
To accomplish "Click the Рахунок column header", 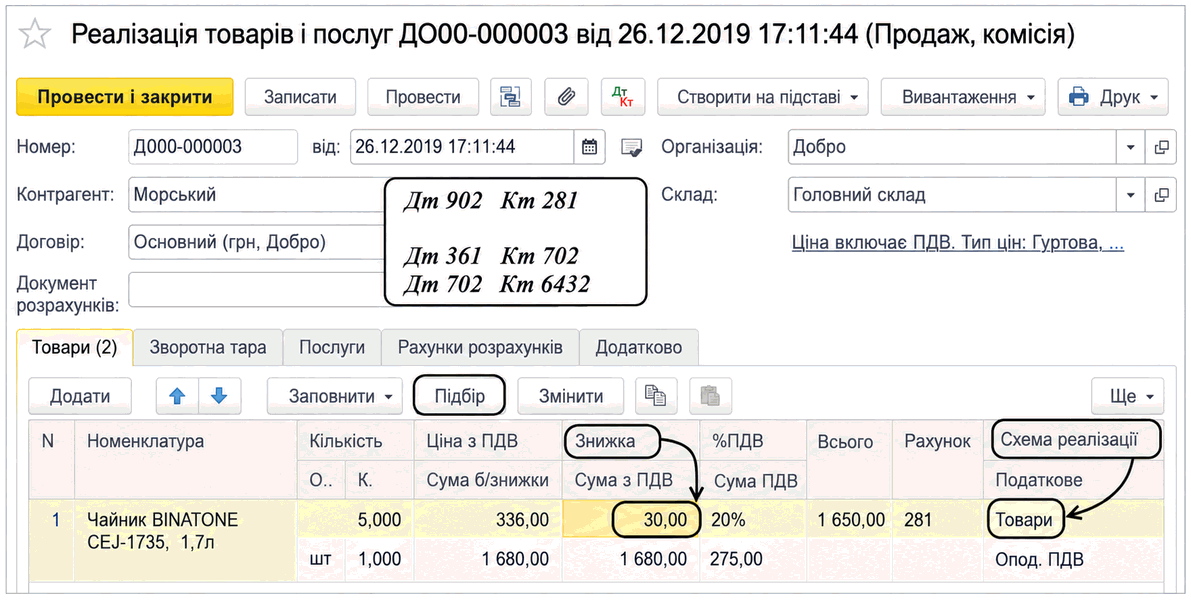I will click(937, 459).
